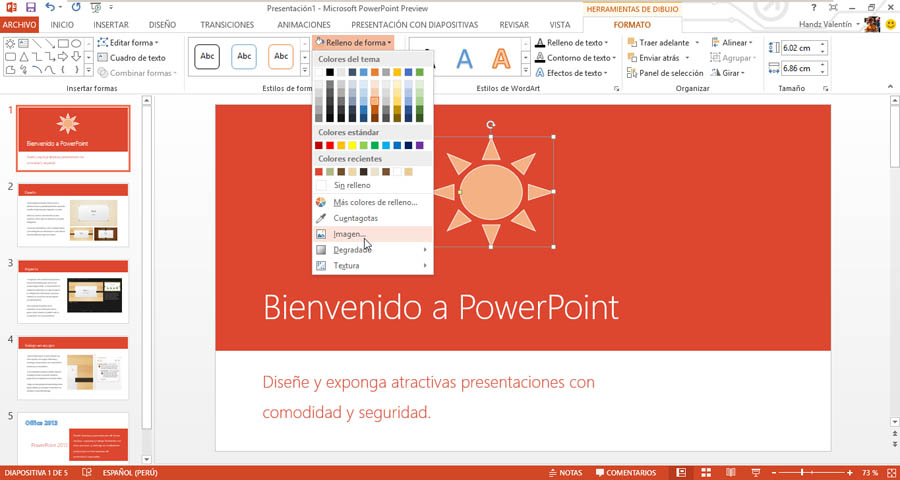
Task: Toggle the NOTAS pane
Action: (564, 472)
